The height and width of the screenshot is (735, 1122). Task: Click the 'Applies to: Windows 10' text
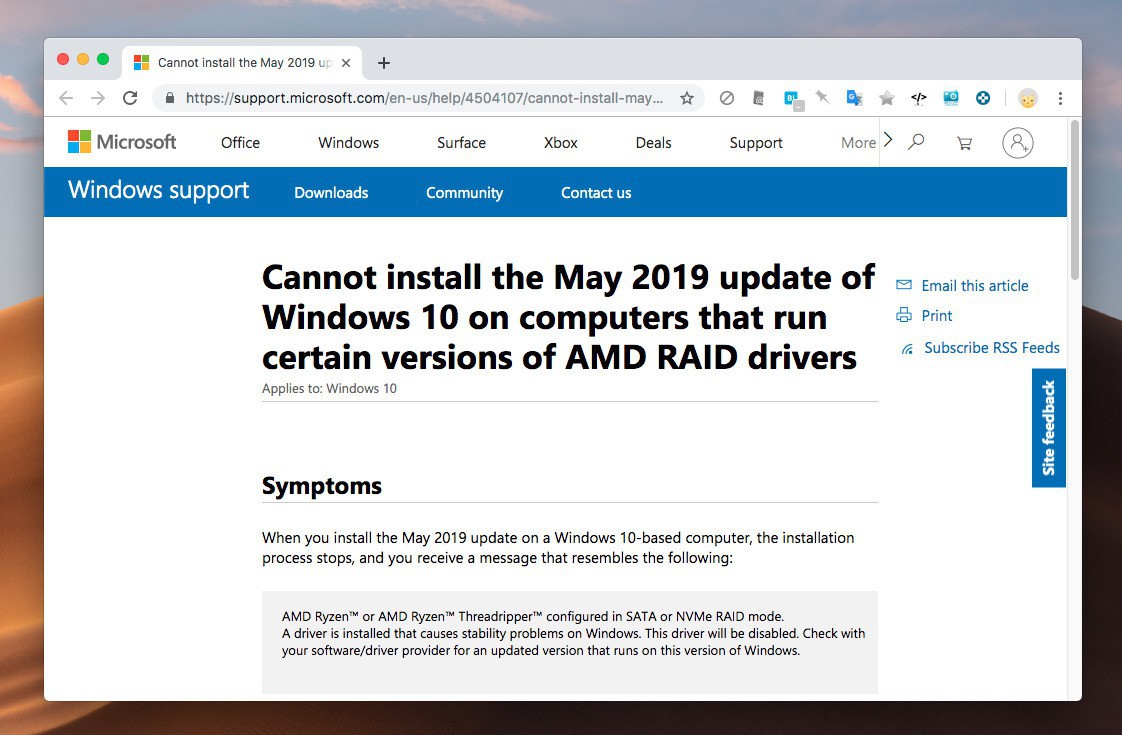(x=329, y=389)
